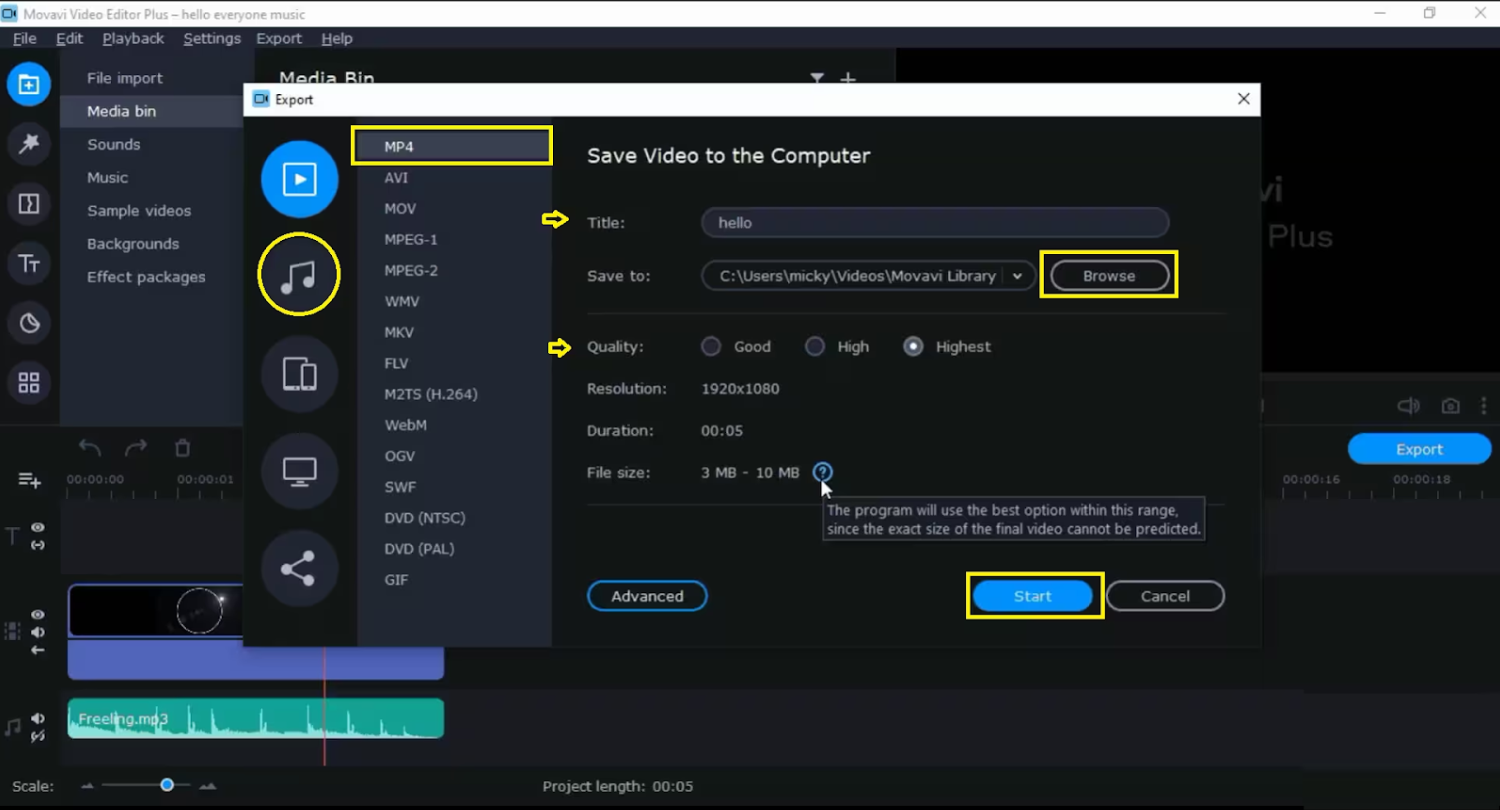Select the Save Audio music note category
This screenshot has height=810, width=1500.
pos(299,274)
